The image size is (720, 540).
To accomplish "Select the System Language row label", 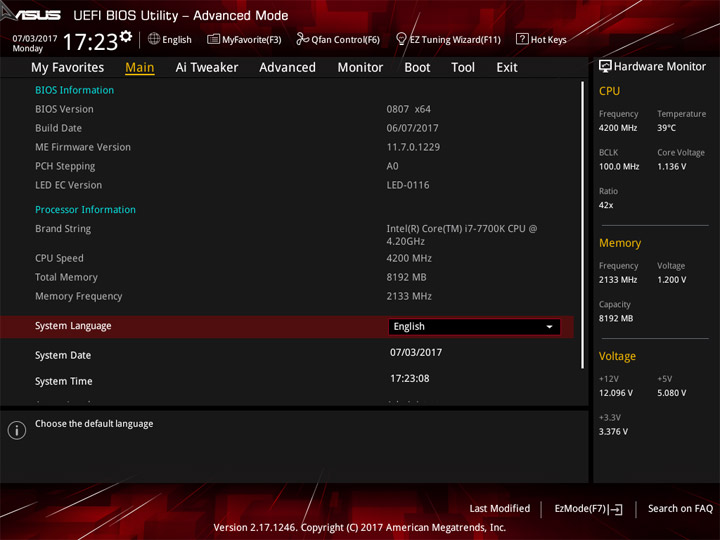I will click(73, 326).
